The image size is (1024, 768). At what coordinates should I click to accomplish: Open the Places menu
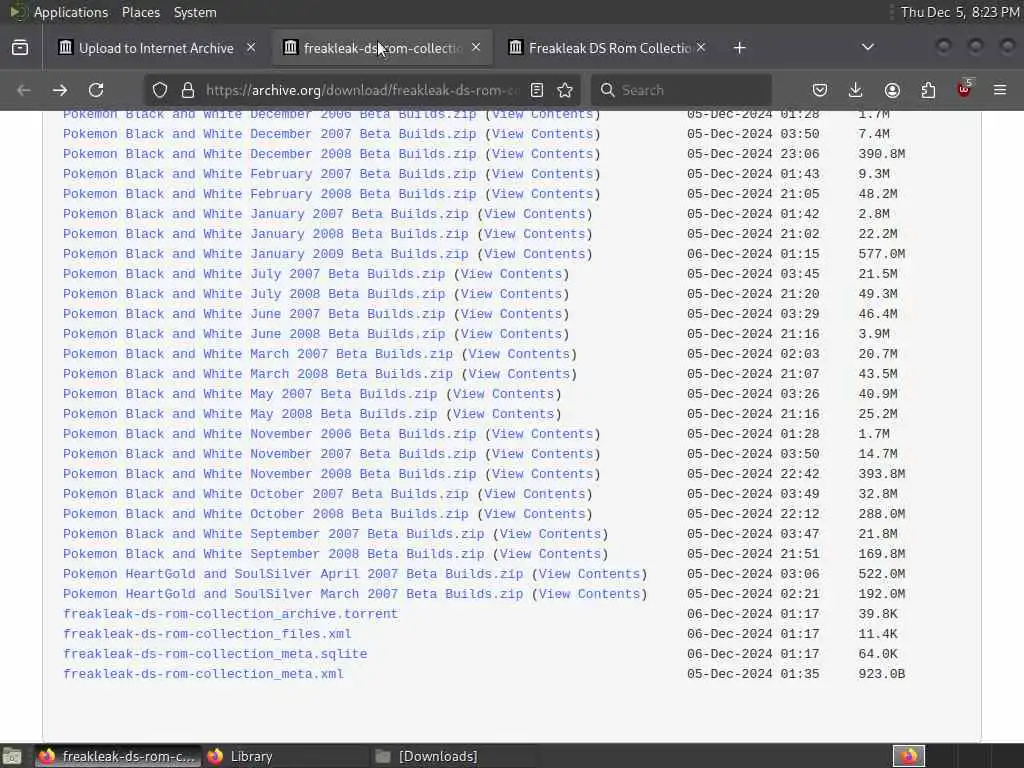[x=141, y=12]
